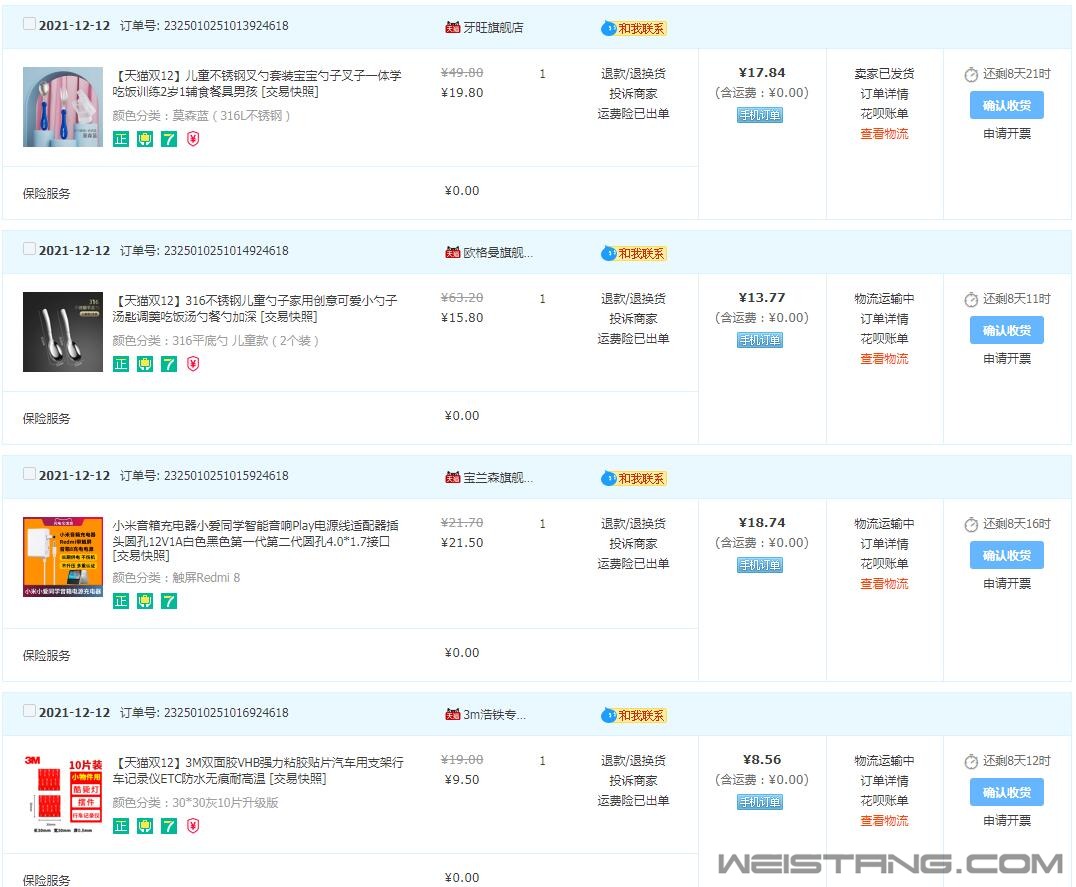The height and width of the screenshot is (887, 1076).
Task: Click the 7-day return badge on the 3M双面胶 order
Action: coord(169,826)
